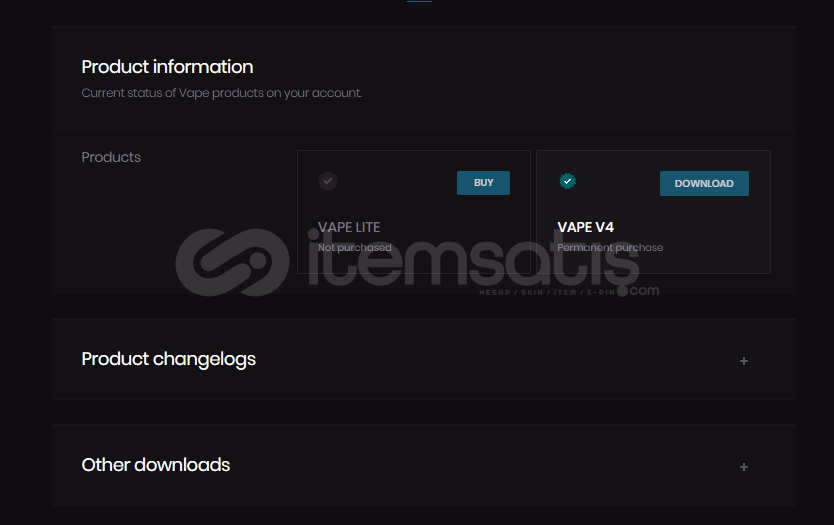Viewport: 834px width, 525px height.
Task: Click the Product changelogs heading
Action: point(169,359)
